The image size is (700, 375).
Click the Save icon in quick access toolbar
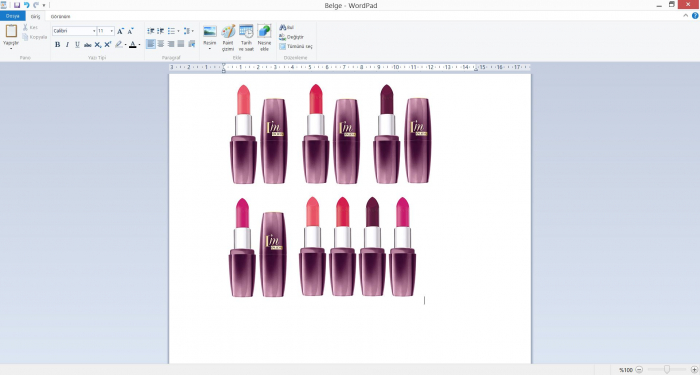point(17,5)
